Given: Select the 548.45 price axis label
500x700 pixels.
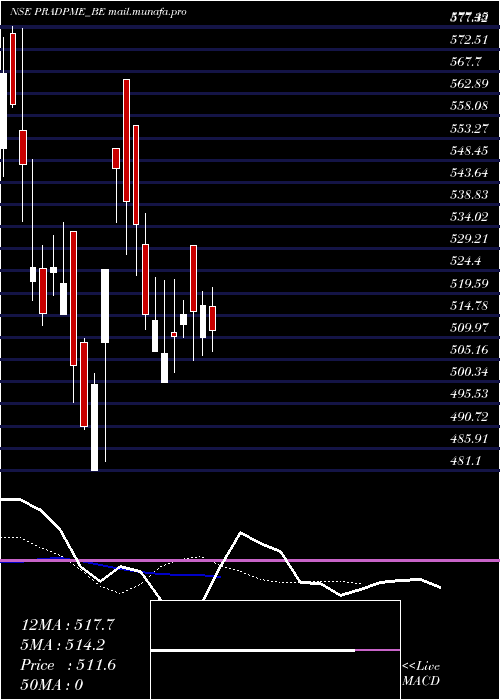Looking at the screenshot, I should click(x=468, y=151).
